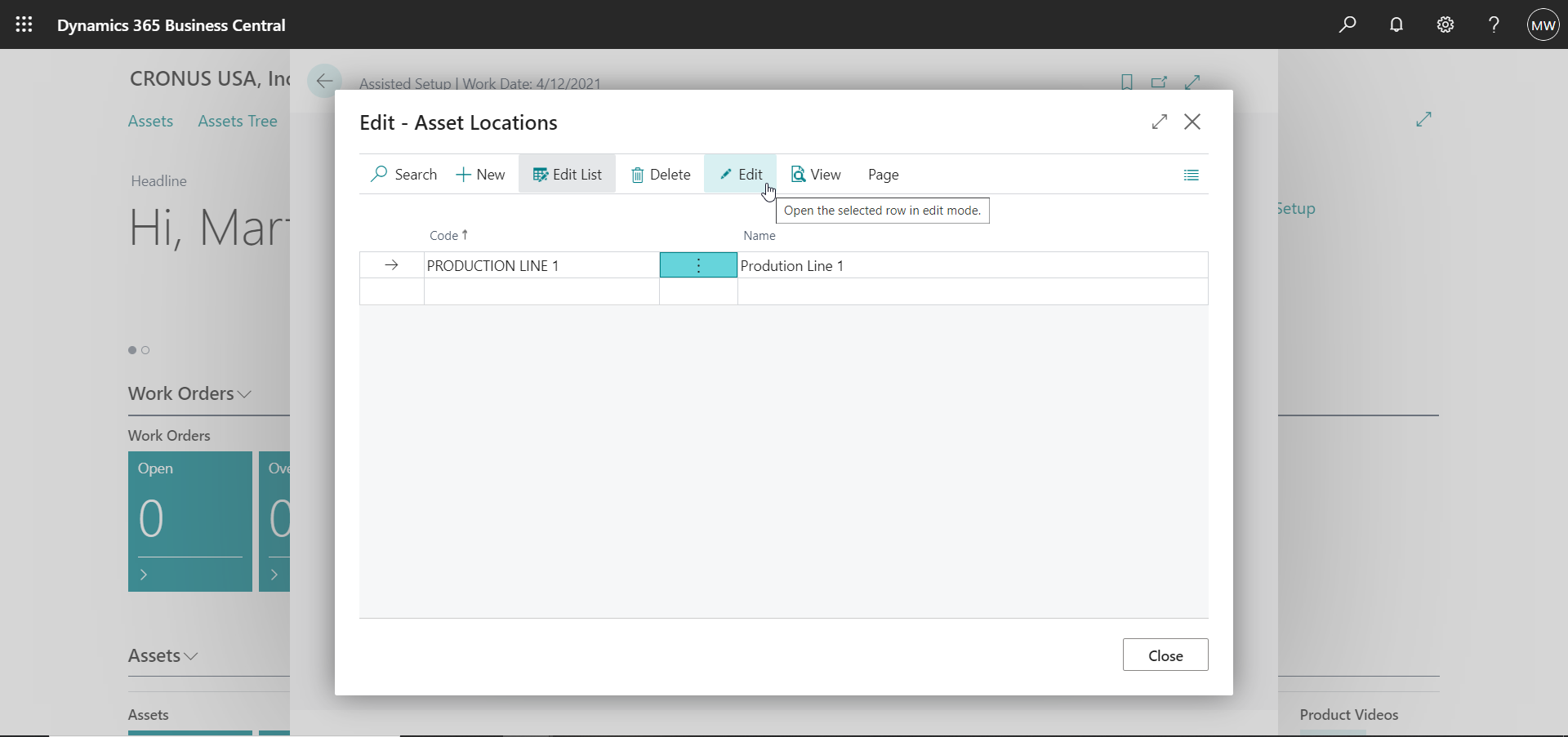This screenshot has height=737, width=1568.
Task: Open the help question mark
Action: pyautogui.click(x=1494, y=24)
